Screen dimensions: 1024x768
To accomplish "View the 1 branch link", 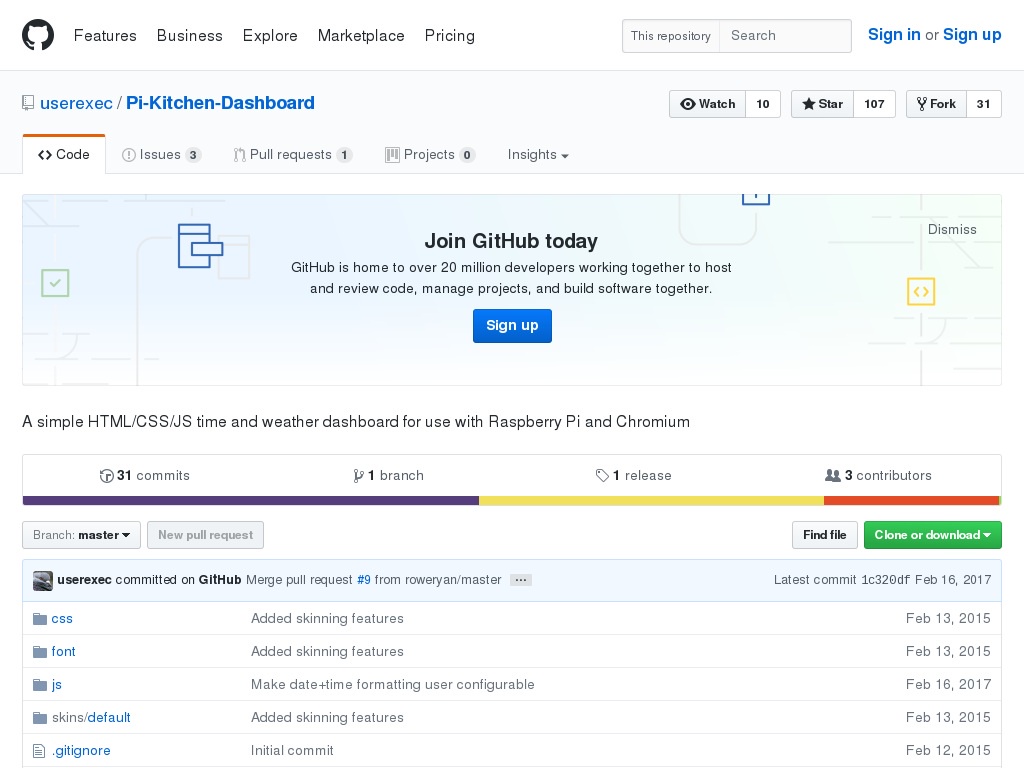I will (389, 475).
